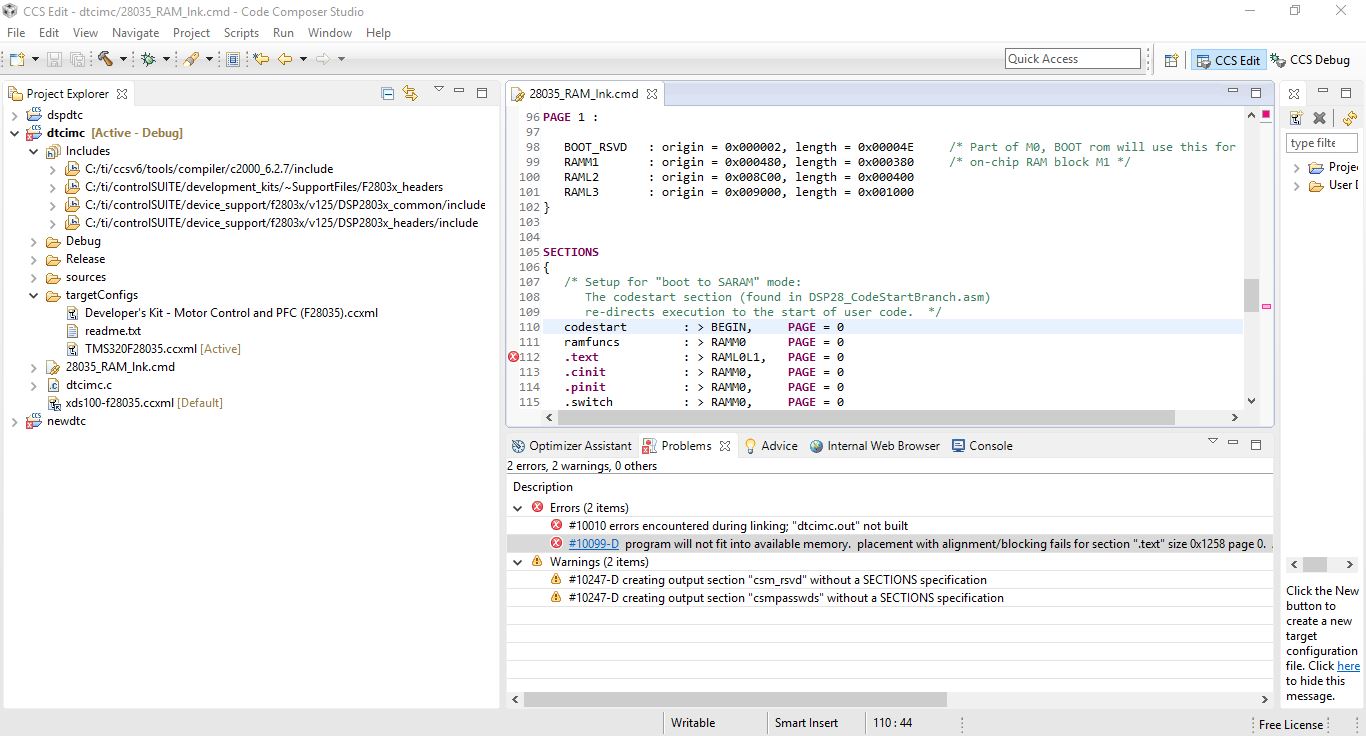This screenshot has height=736, width=1366.
Task: Click the Build hammer icon in toolbar
Action: (x=105, y=59)
